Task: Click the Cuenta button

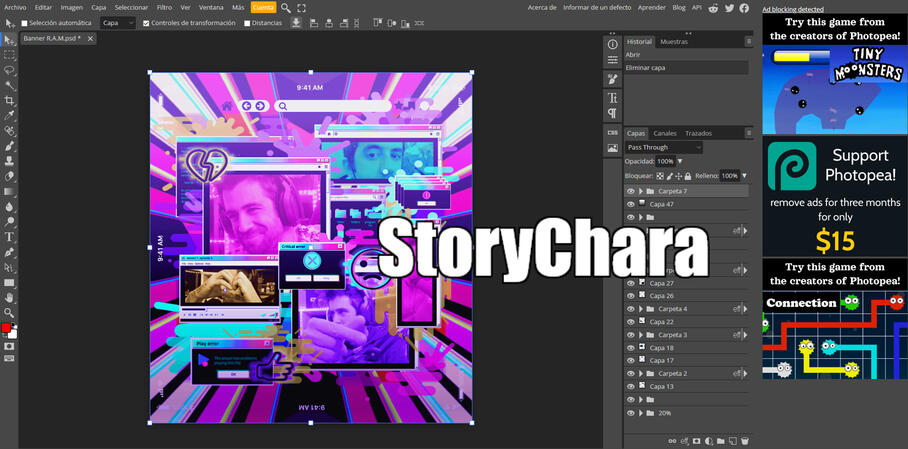Action: 263,7
